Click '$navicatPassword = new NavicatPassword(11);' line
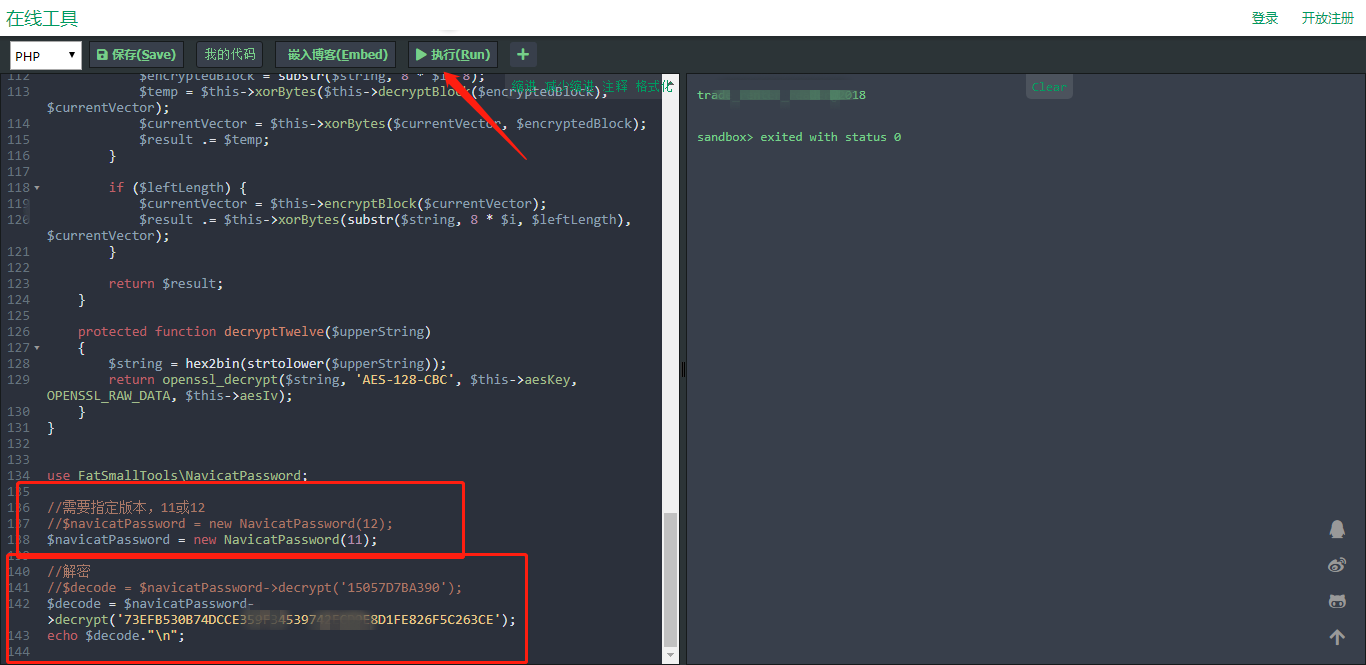 click(x=212, y=540)
